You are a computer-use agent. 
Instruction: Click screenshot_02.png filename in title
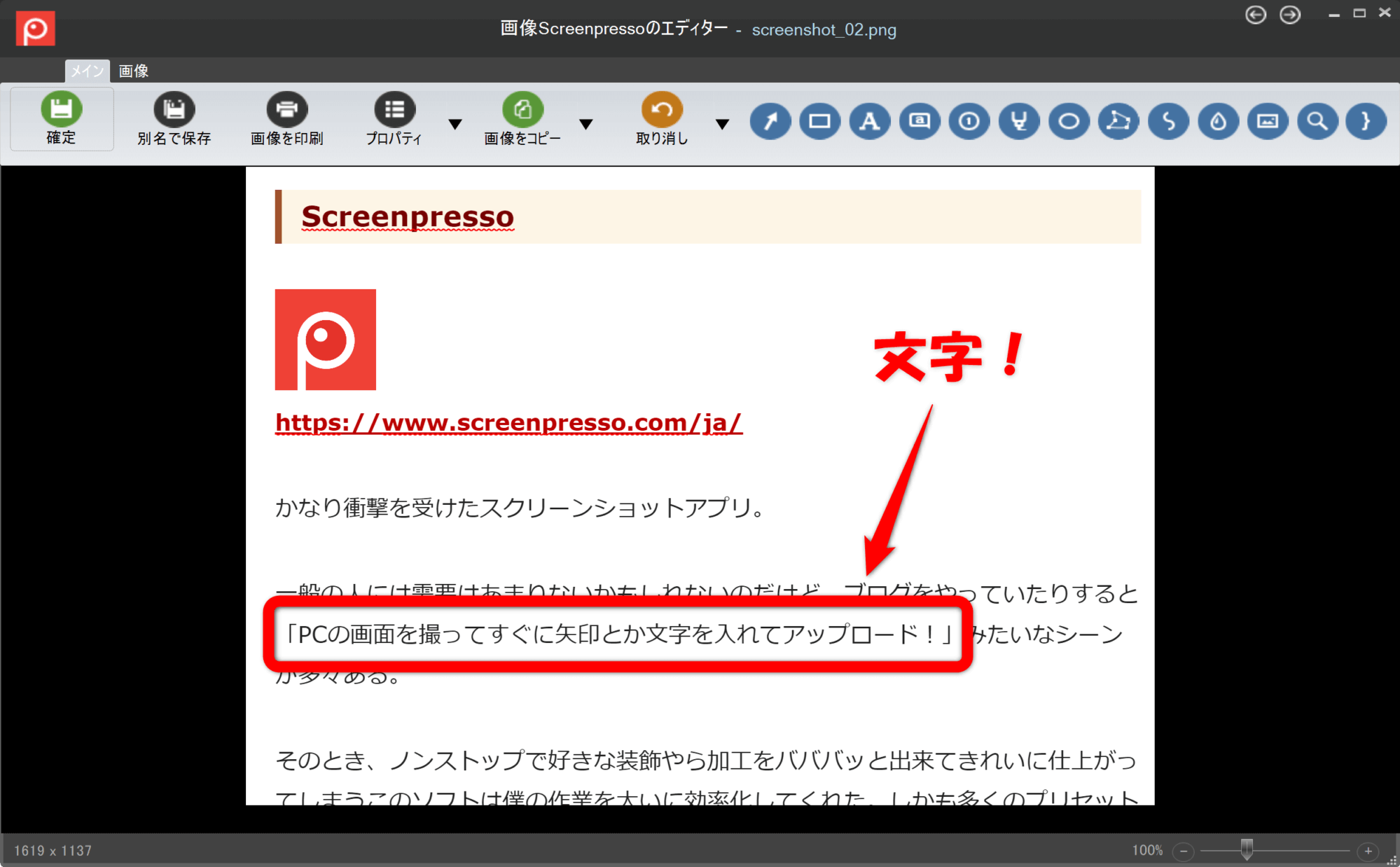coord(824,29)
